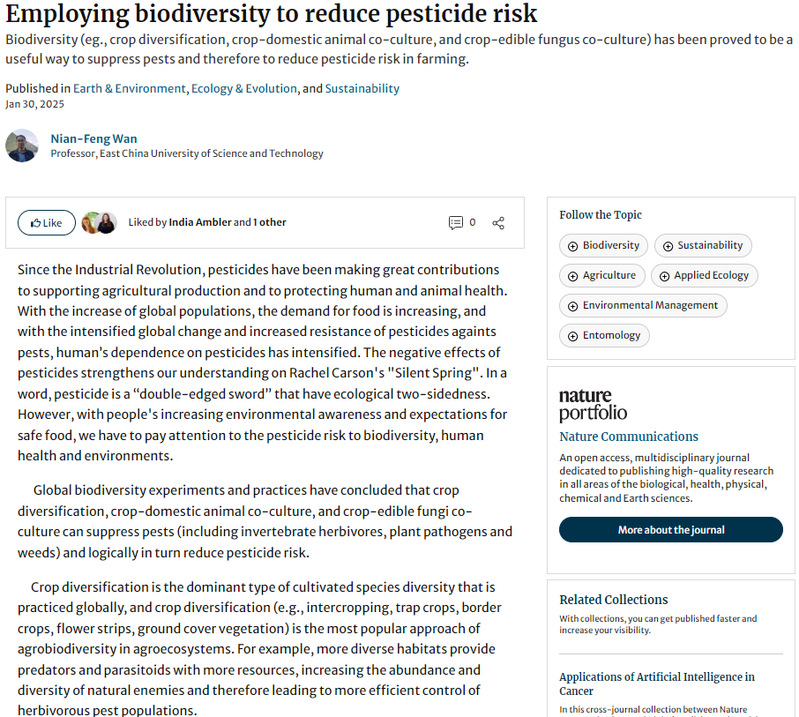This screenshot has height=717, width=799.
Task: Click the plus icon on Agriculture
Action: point(573,276)
